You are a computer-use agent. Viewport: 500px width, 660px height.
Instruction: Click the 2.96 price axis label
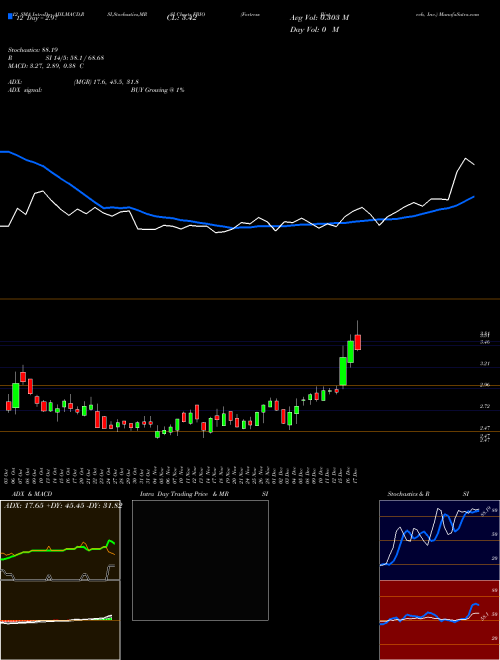coord(485,385)
